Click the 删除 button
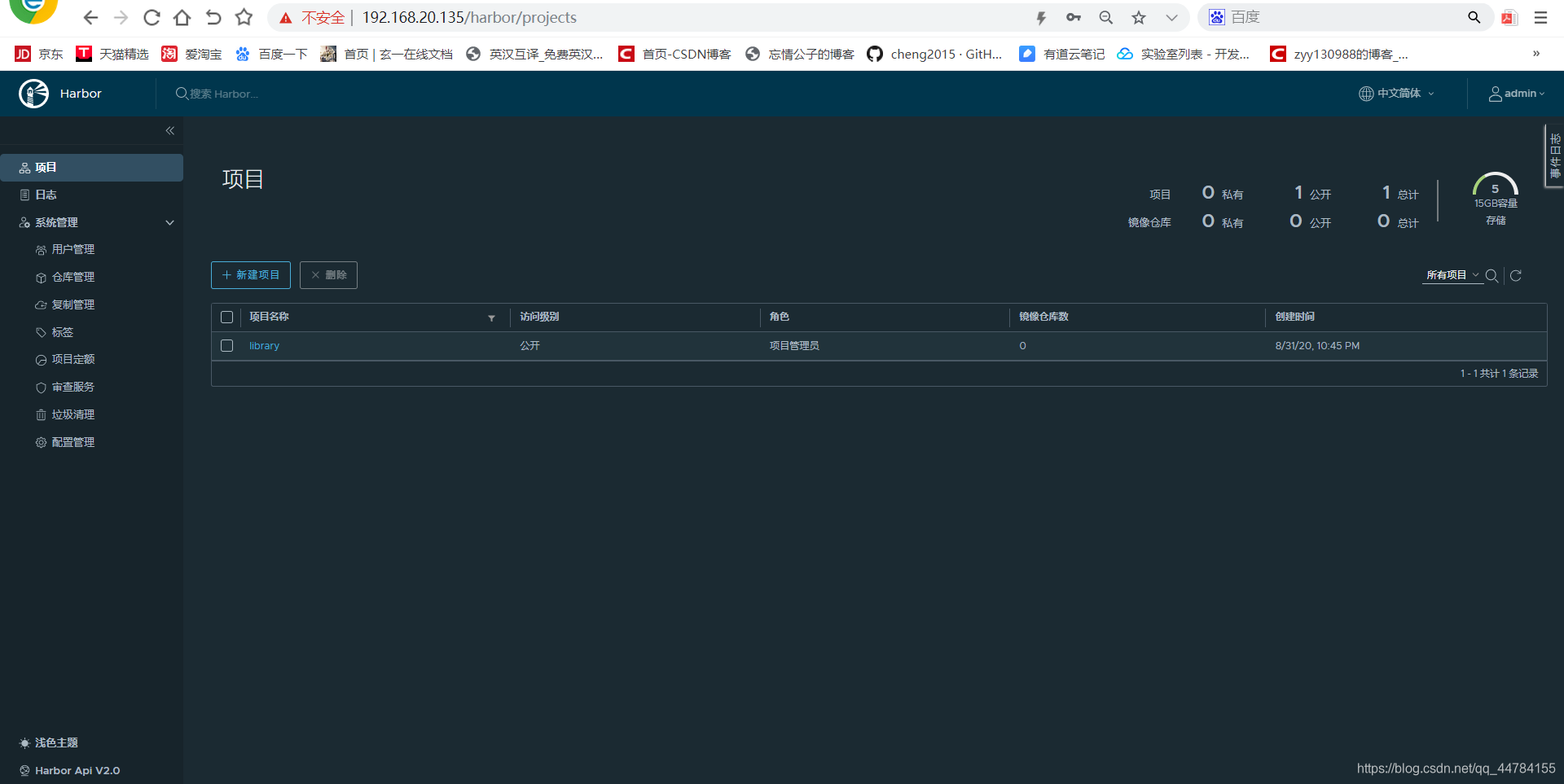The width and height of the screenshot is (1564, 784). click(x=328, y=275)
